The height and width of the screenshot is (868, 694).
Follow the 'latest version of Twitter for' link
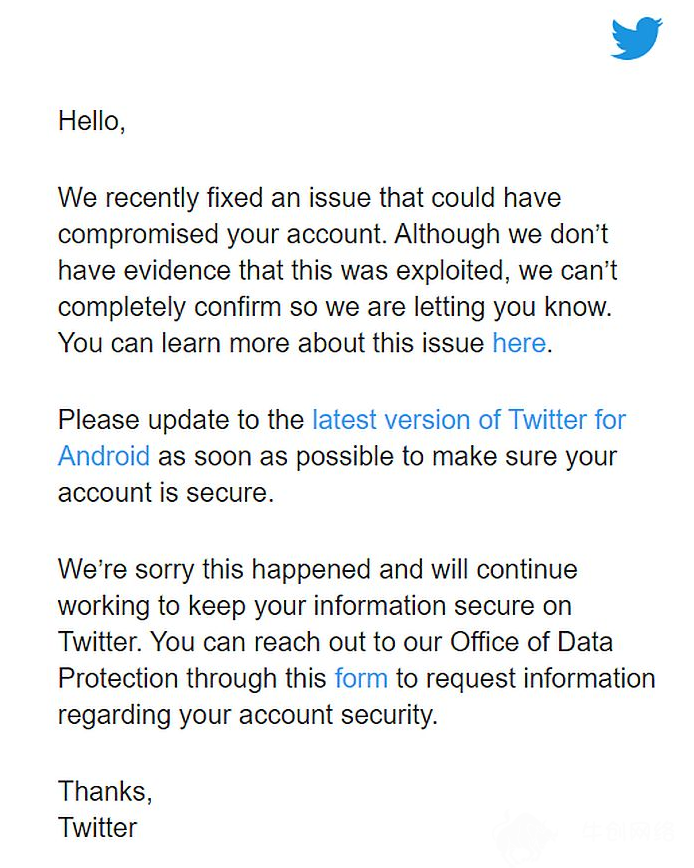pyautogui.click(x=469, y=420)
